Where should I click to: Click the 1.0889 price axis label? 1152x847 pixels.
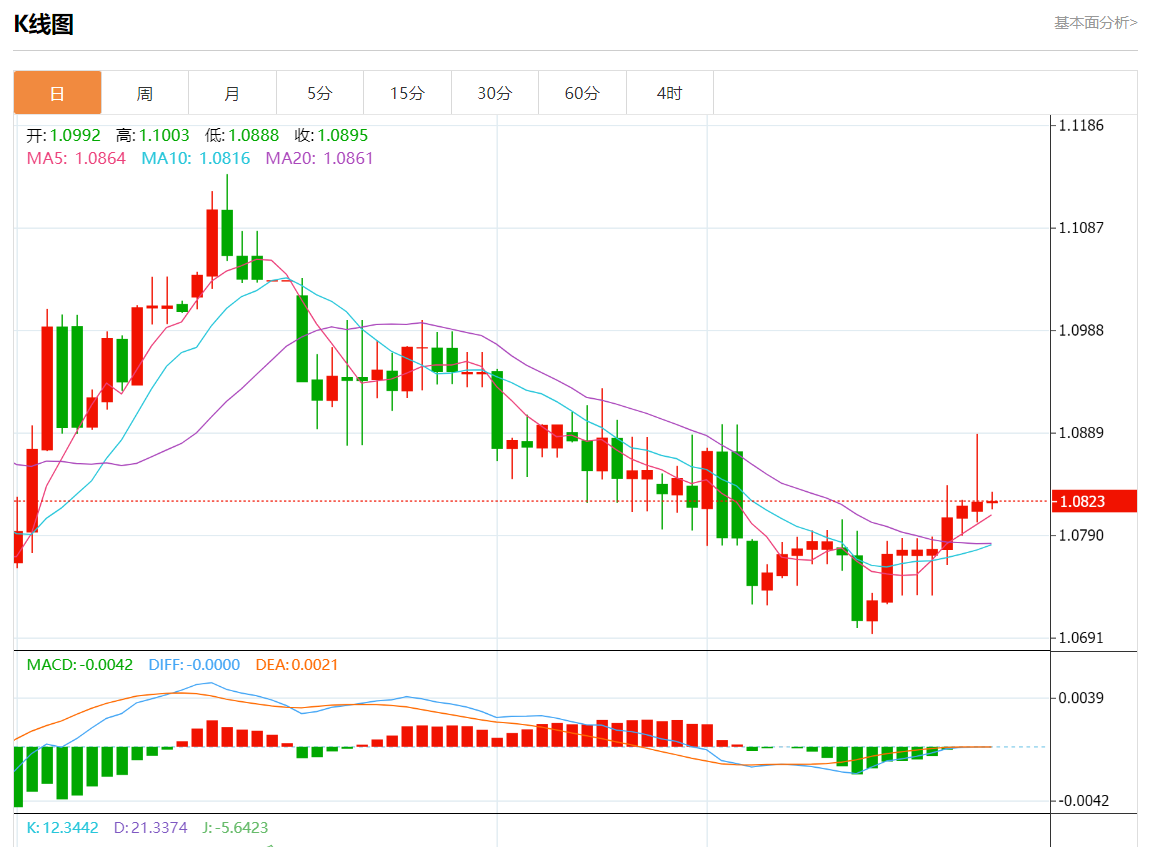[1081, 433]
